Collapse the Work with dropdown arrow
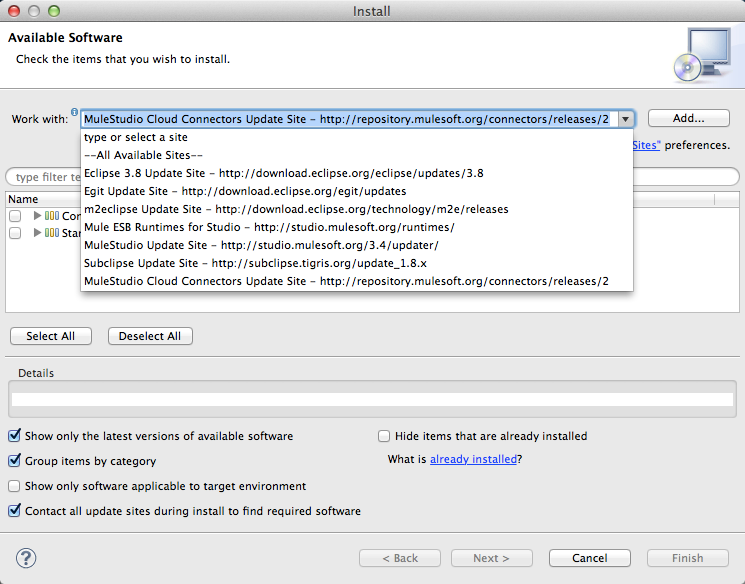Screen dimensions: 745x584 (x=626, y=119)
